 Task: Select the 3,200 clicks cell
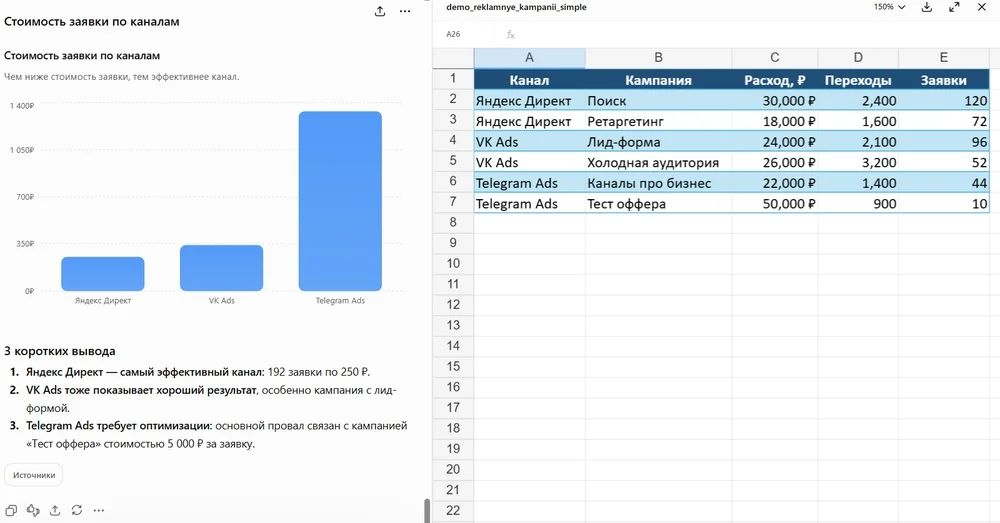pyautogui.click(x=858, y=163)
